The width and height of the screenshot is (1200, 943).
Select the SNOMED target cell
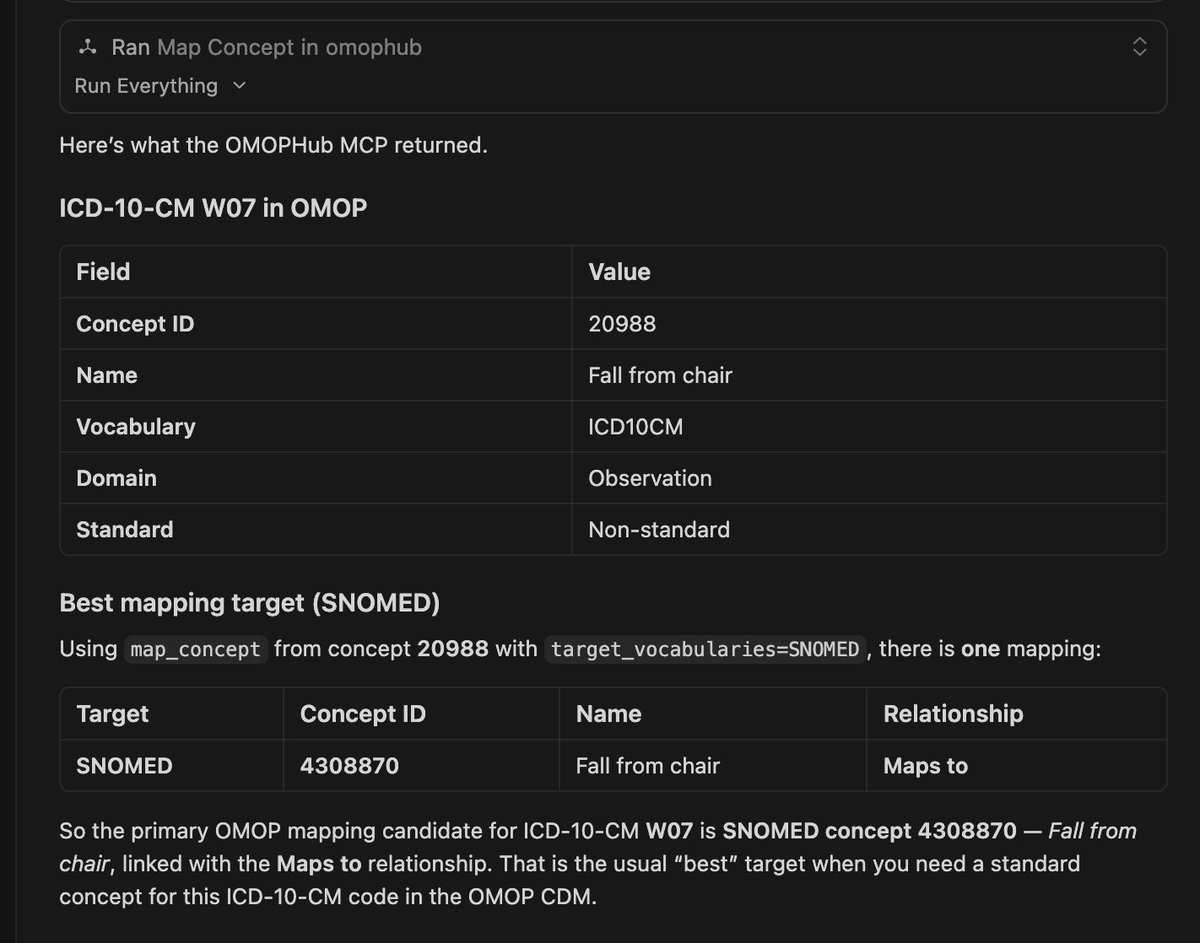172,765
